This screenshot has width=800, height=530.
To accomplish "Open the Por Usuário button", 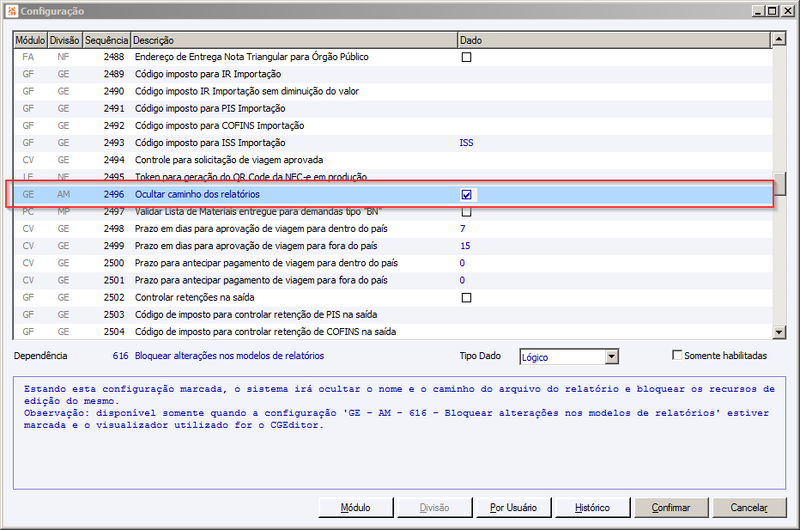I will 513,508.
